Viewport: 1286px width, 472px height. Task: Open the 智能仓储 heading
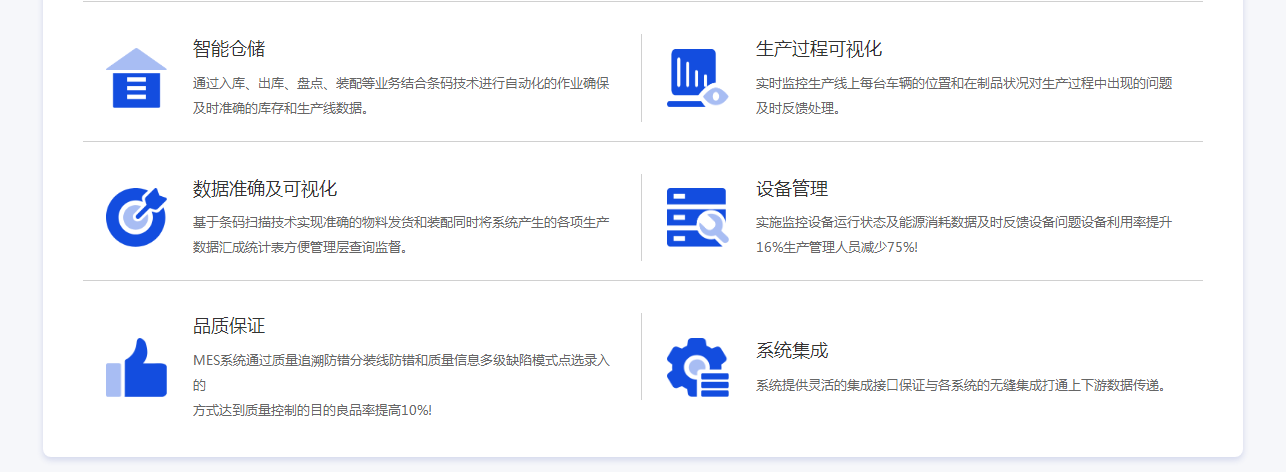(x=229, y=49)
